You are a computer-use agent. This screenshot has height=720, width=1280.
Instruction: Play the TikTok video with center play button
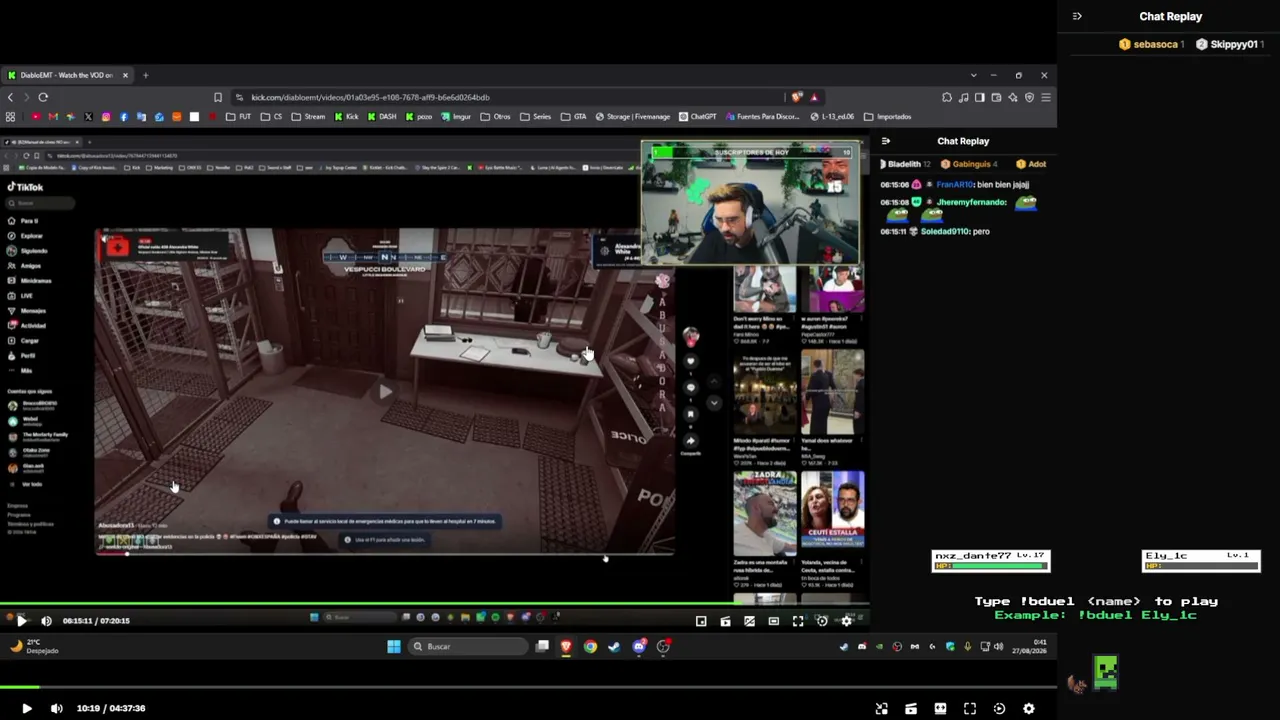coord(385,391)
